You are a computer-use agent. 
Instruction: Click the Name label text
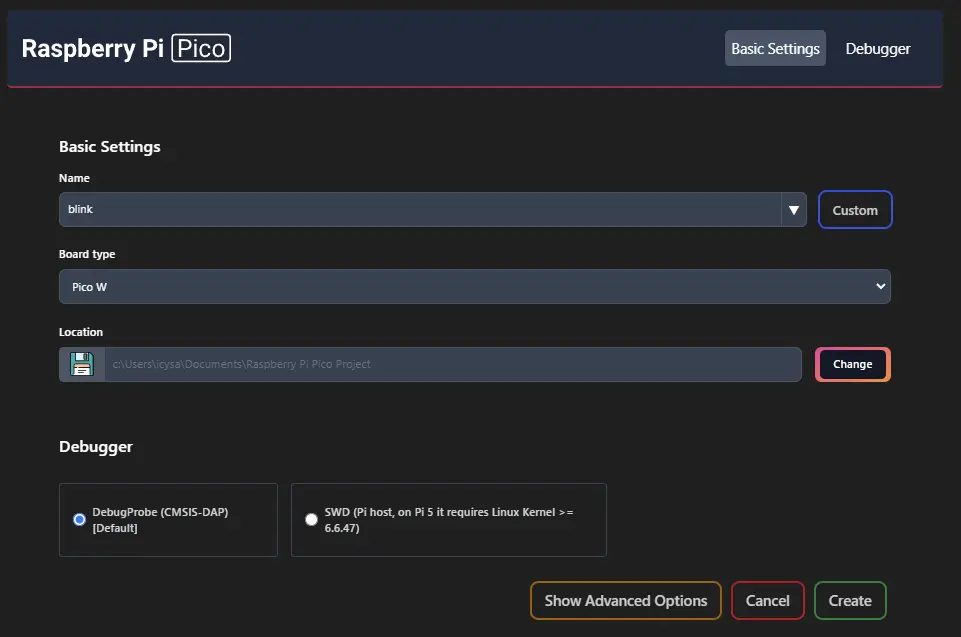point(74,178)
